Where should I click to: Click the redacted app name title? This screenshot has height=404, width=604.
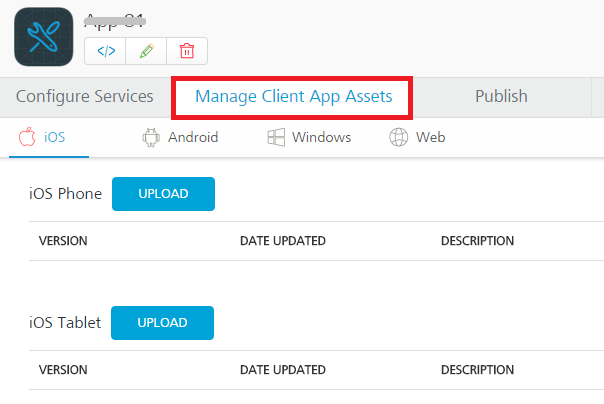click(x=115, y=21)
